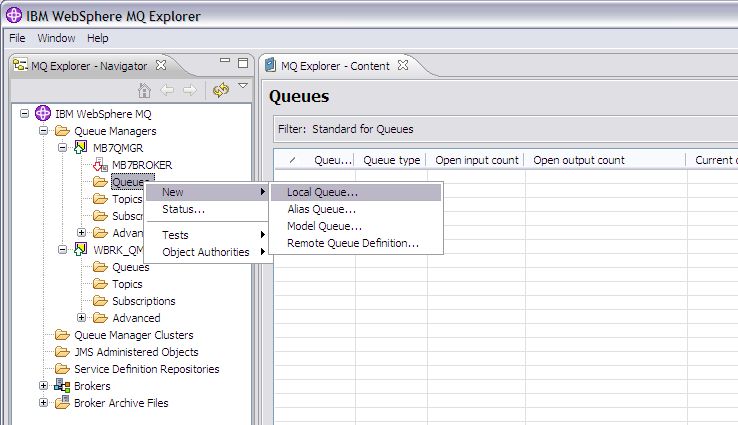Click the Queue Managers folder icon

(x=62, y=130)
